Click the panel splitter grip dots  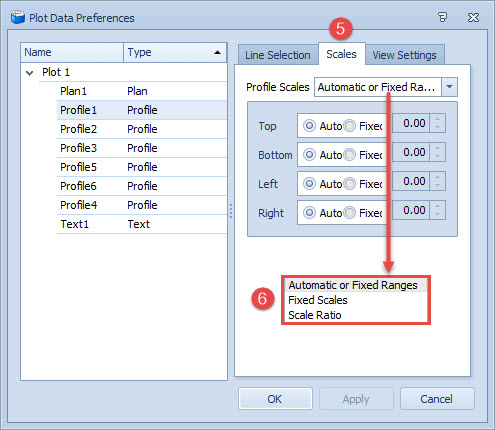[x=231, y=211]
